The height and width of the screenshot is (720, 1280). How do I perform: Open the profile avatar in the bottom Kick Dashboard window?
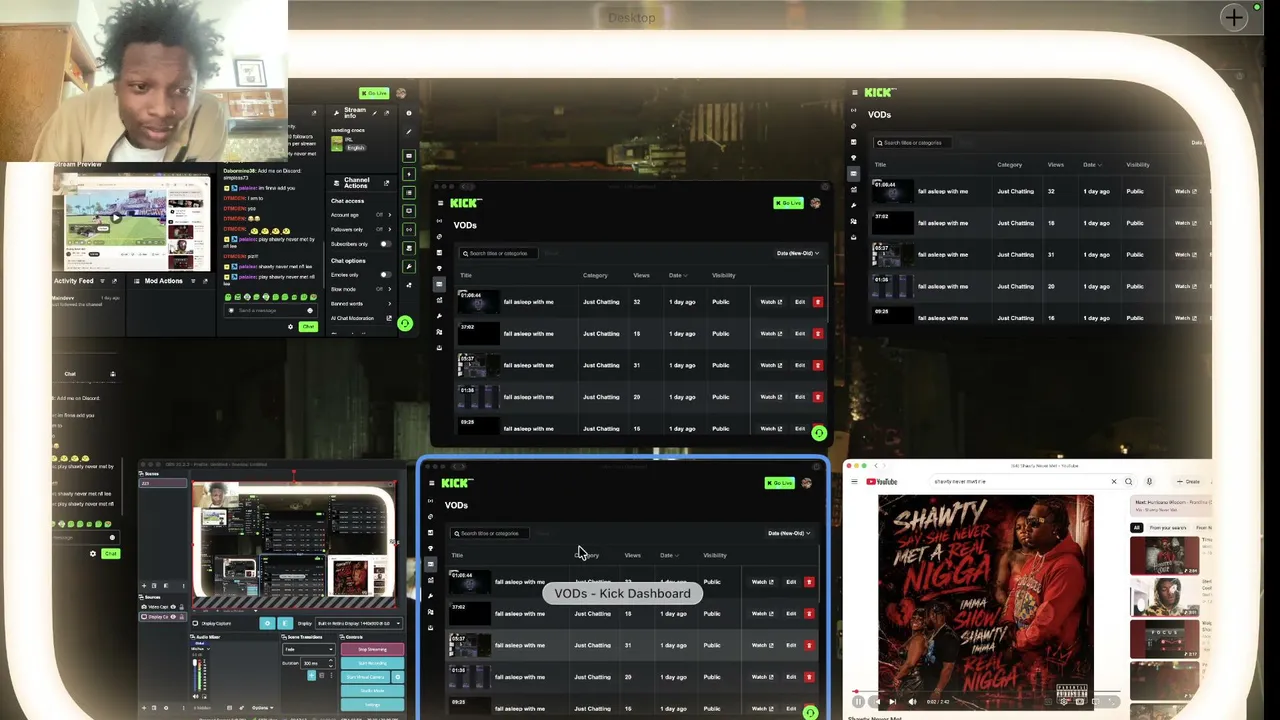coord(806,483)
